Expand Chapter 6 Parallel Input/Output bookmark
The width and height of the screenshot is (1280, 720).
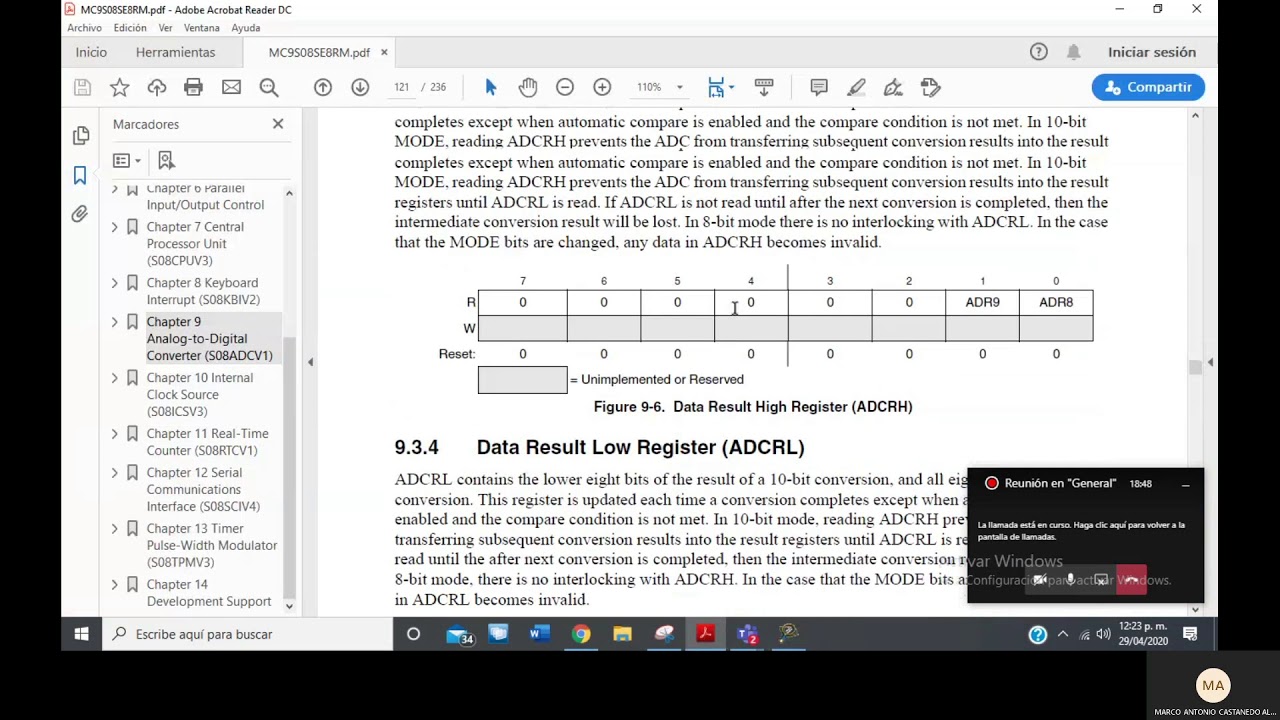point(114,189)
